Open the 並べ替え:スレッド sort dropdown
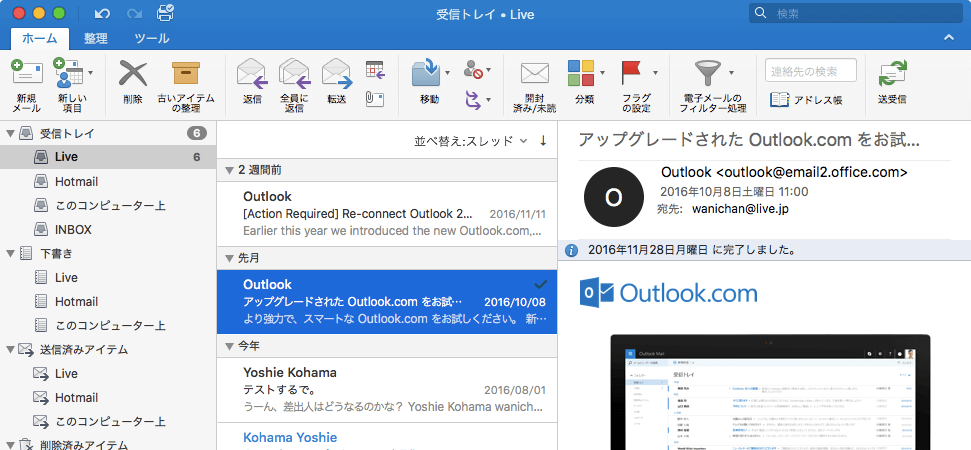 tap(471, 141)
